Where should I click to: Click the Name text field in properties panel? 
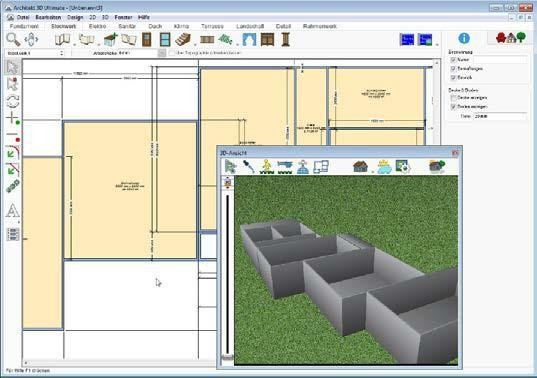[500, 60]
